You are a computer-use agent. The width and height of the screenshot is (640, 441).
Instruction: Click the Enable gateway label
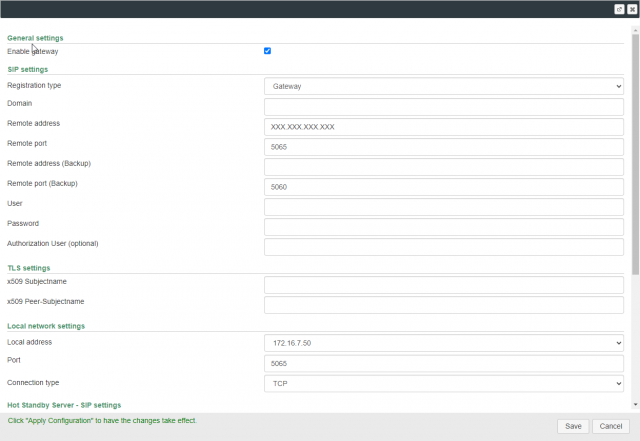tap(33, 51)
